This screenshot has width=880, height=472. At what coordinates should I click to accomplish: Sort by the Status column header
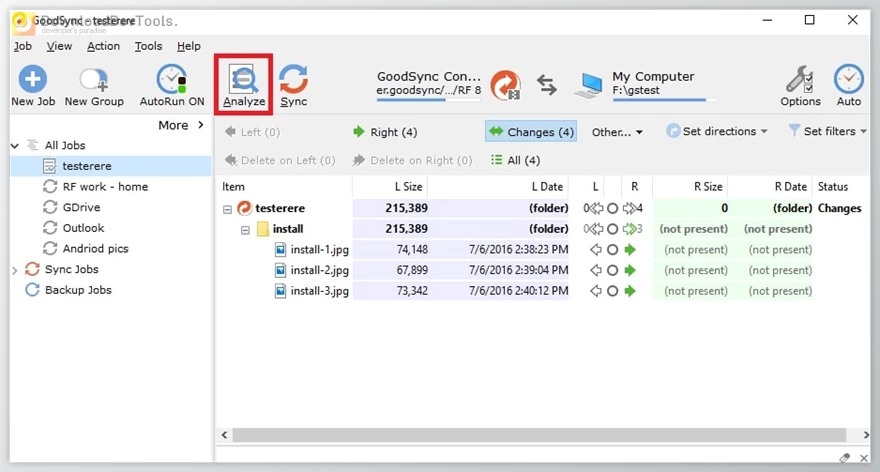[841, 187]
